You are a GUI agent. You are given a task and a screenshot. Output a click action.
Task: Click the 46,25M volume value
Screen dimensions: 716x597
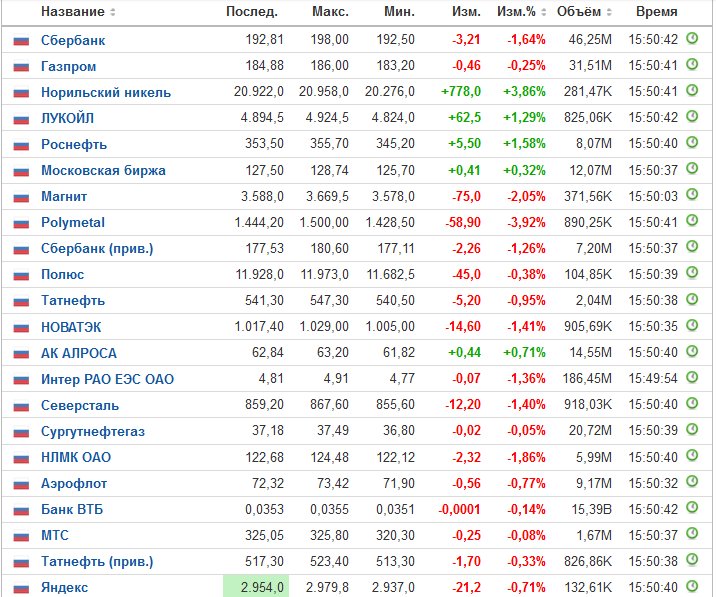pos(590,39)
